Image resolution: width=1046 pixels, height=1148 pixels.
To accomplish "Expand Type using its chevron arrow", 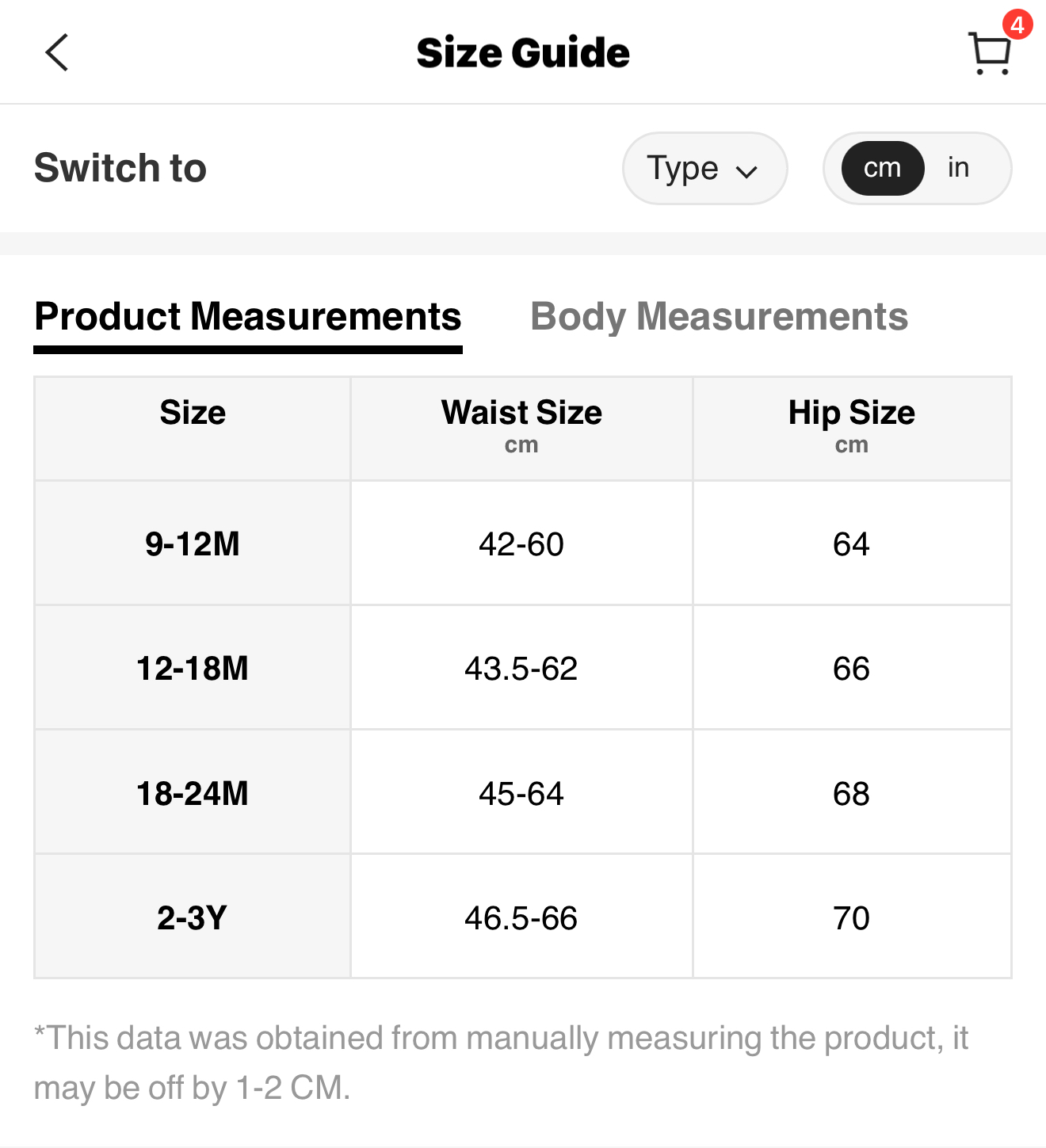I will tap(746, 171).
